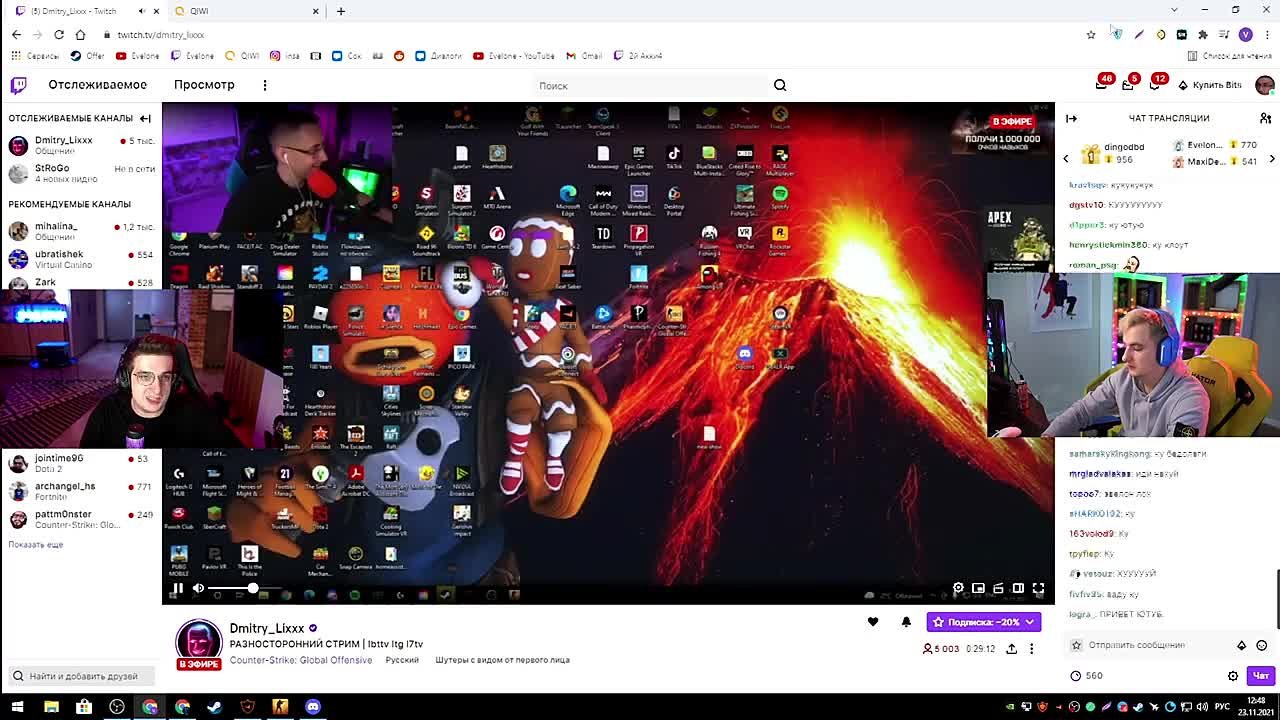Click Купить Bits button
The height and width of the screenshot is (720, 1280).
1209,85
